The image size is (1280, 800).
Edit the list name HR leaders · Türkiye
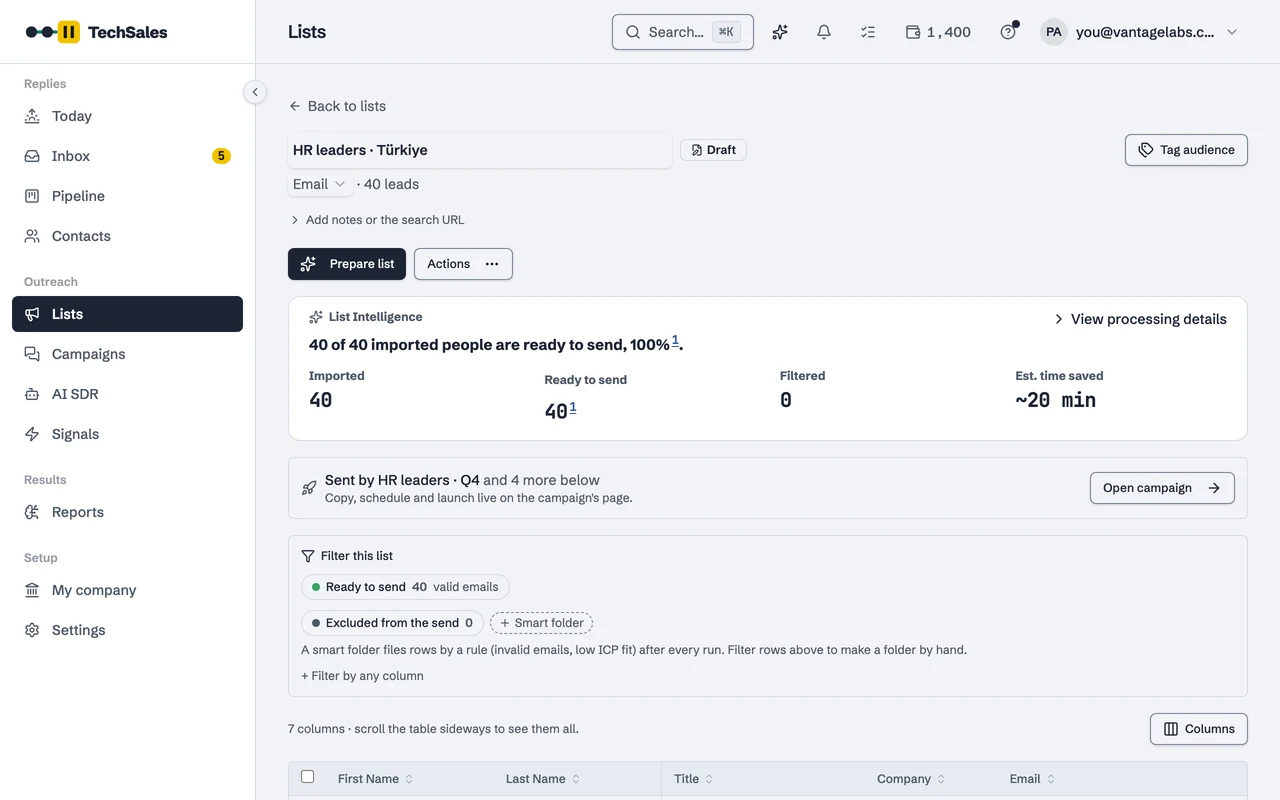(480, 150)
